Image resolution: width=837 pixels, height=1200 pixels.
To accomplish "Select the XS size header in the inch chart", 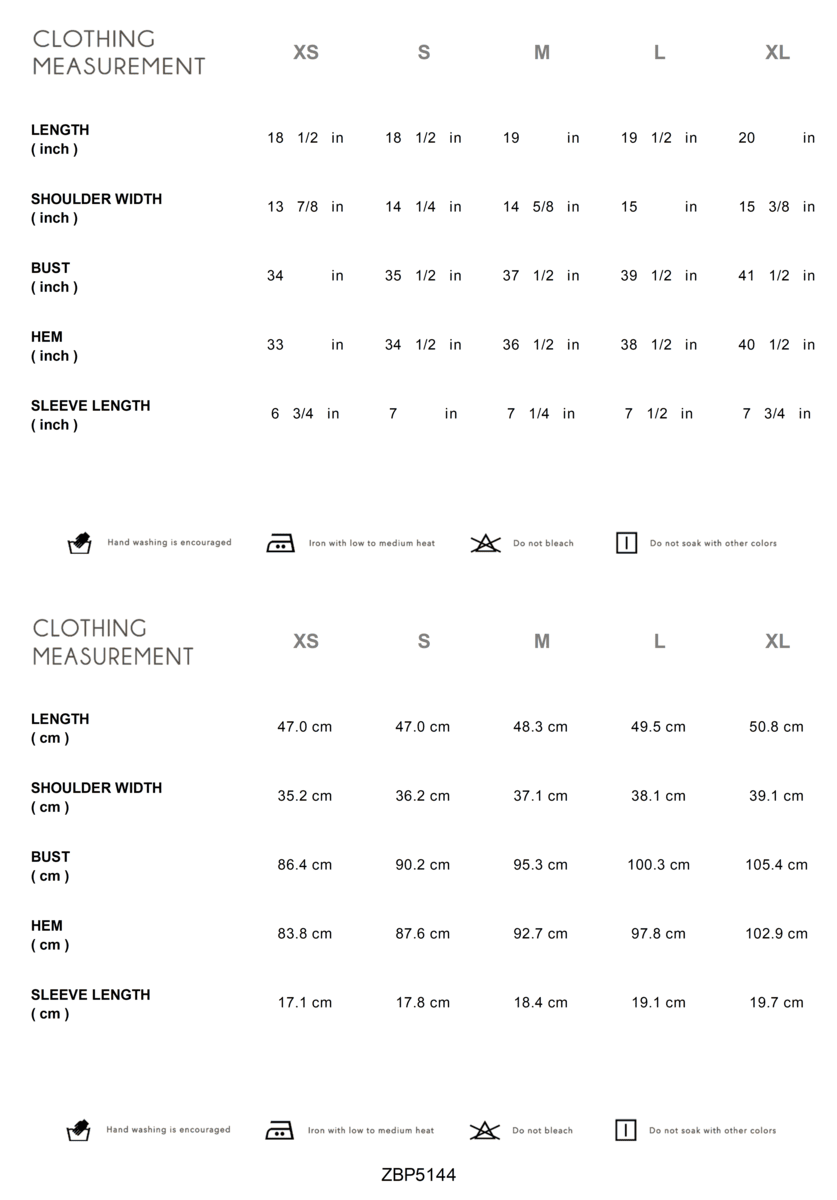I will [306, 53].
